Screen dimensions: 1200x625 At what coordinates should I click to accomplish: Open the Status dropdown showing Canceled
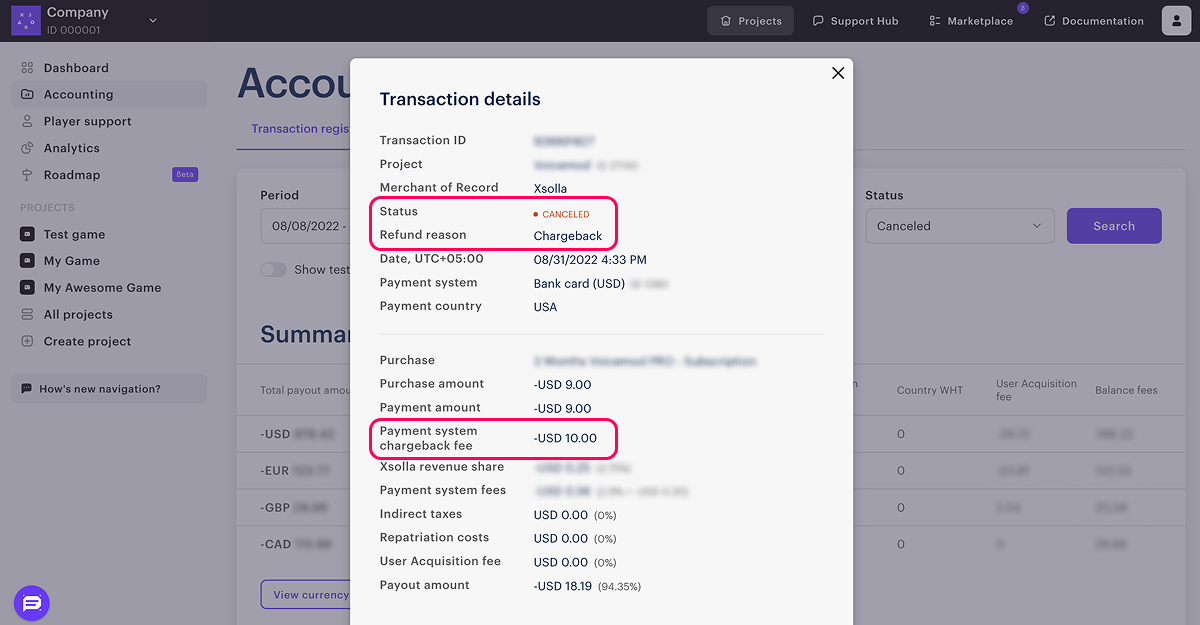(959, 226)
